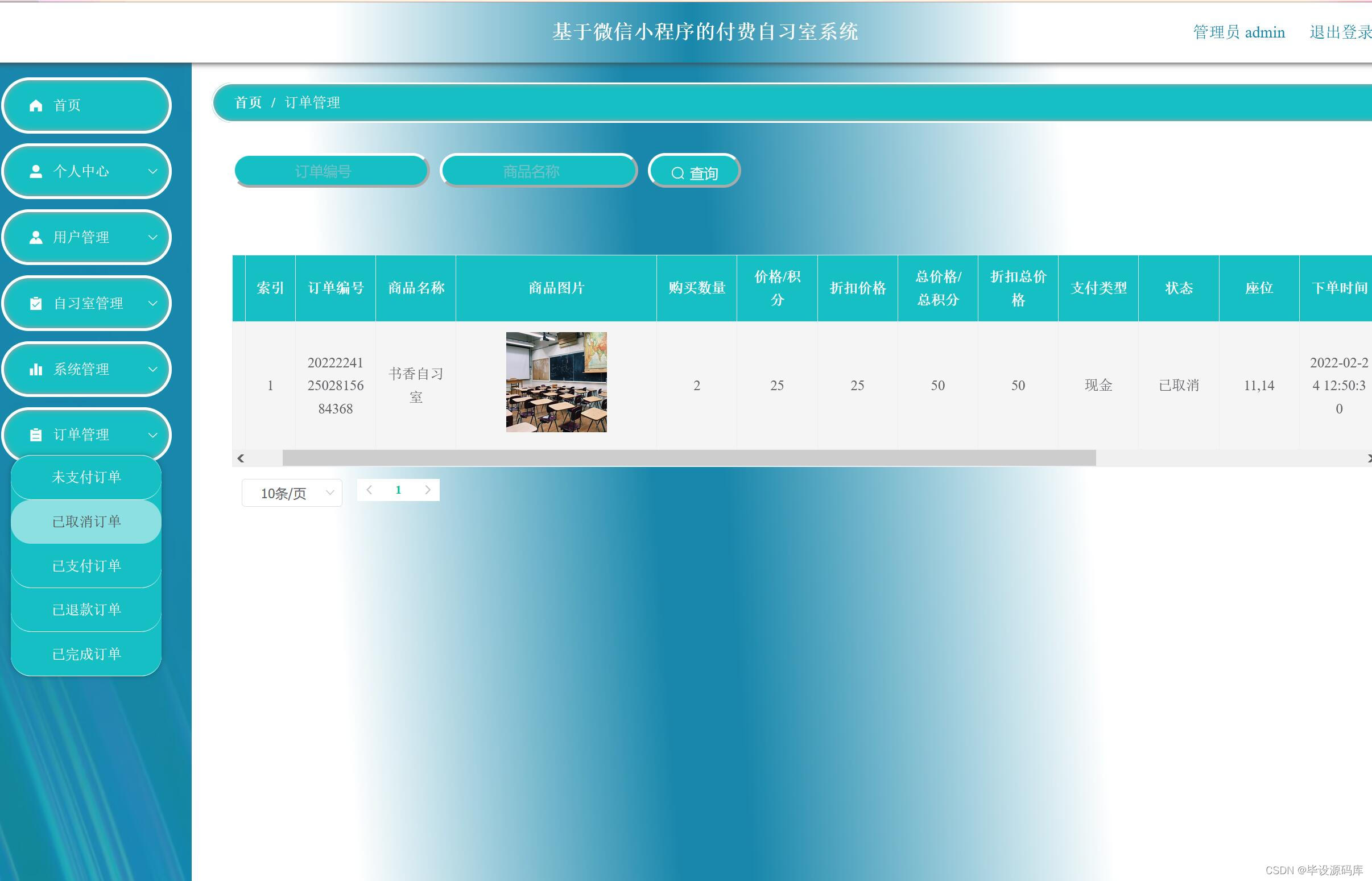Select the 已完成订单 submenu item
The image size is (1372, 881).
coord(86,654)
